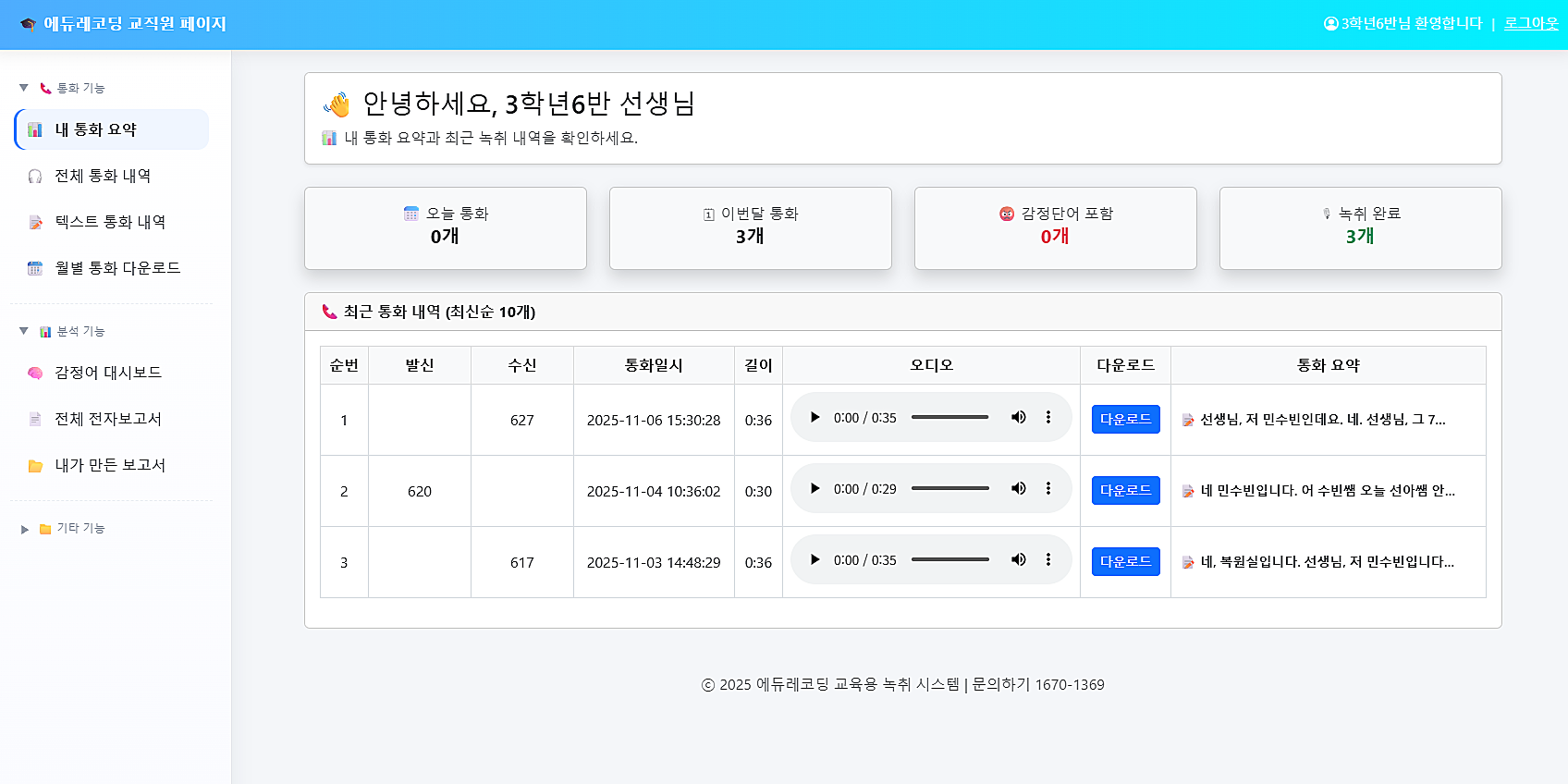1568x784 pixels.
Task: Click the waving hand greeting icon
Action: pyautogui.click(x=337, y=104)
